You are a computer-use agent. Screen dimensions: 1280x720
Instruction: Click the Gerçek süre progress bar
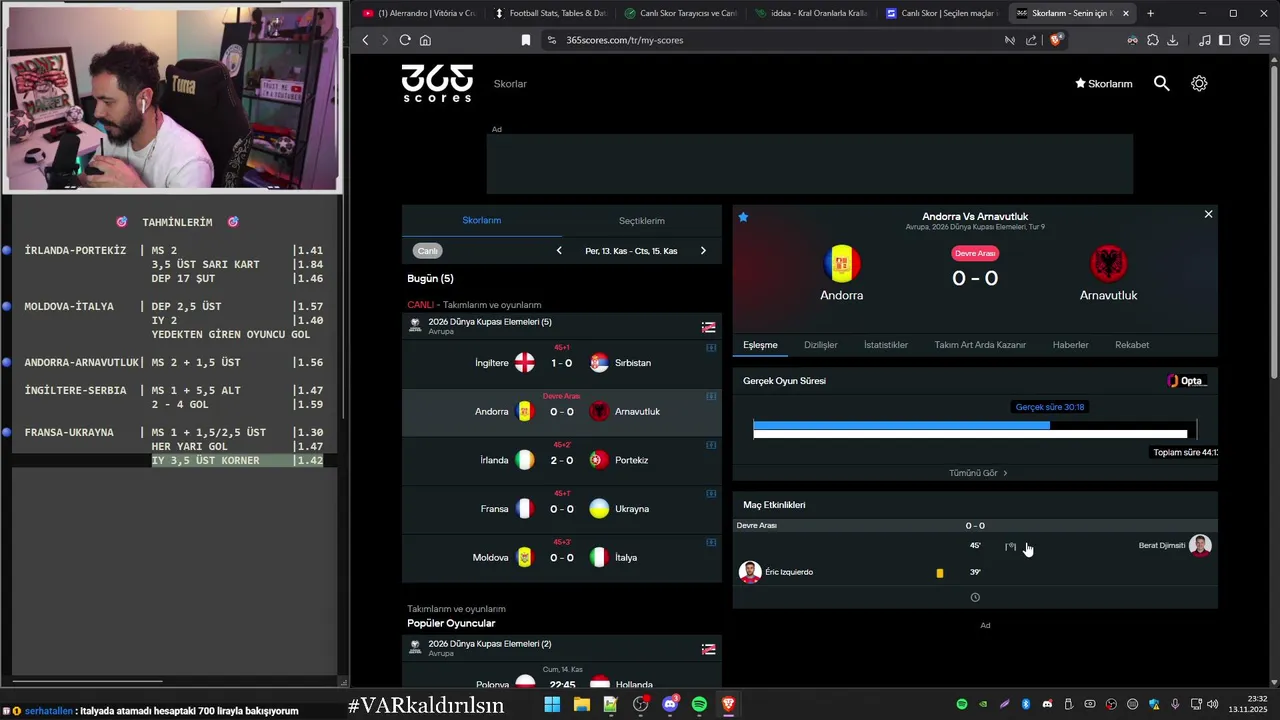[901, 425]
